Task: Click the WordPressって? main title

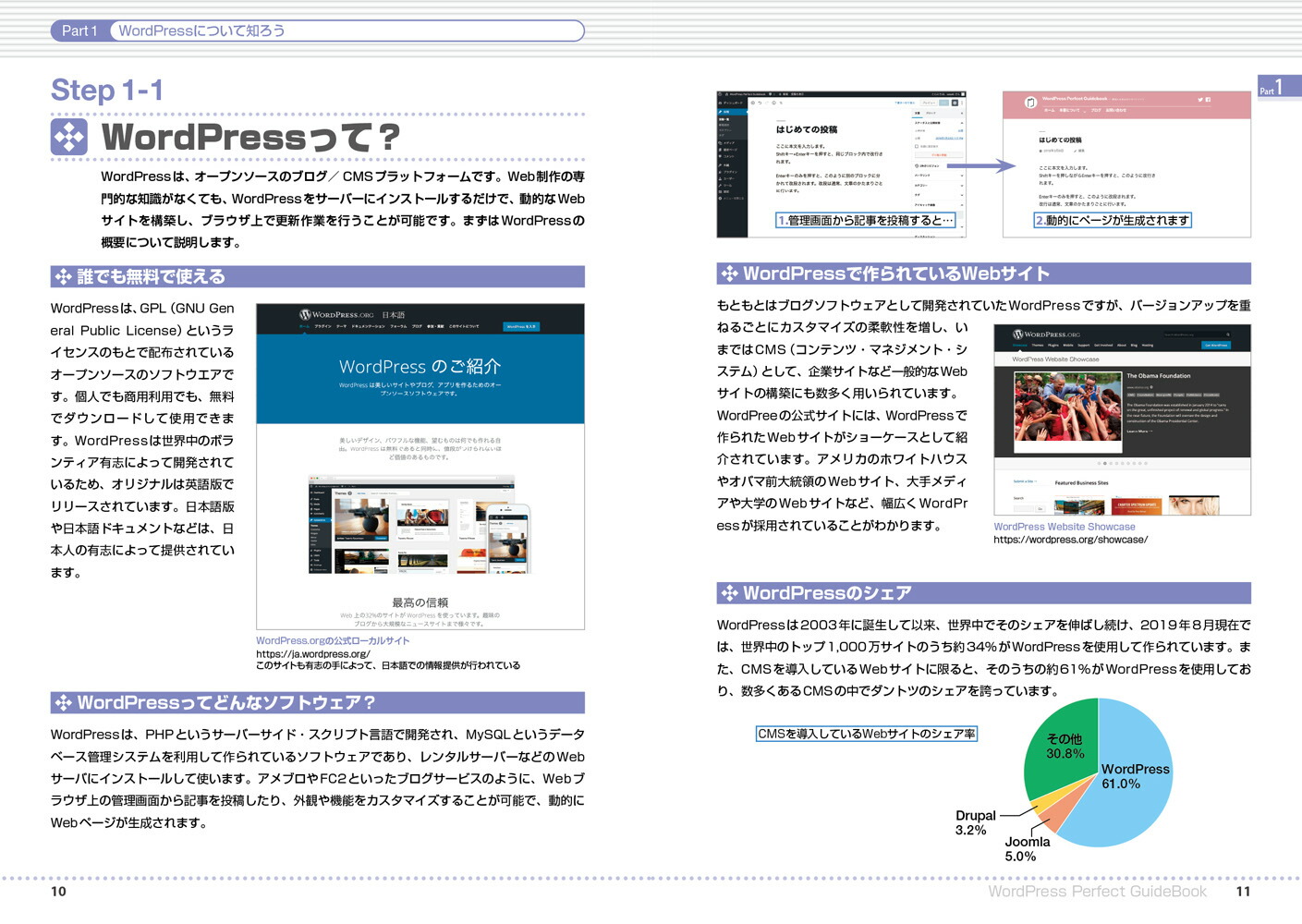Action: tap(250, 137)
